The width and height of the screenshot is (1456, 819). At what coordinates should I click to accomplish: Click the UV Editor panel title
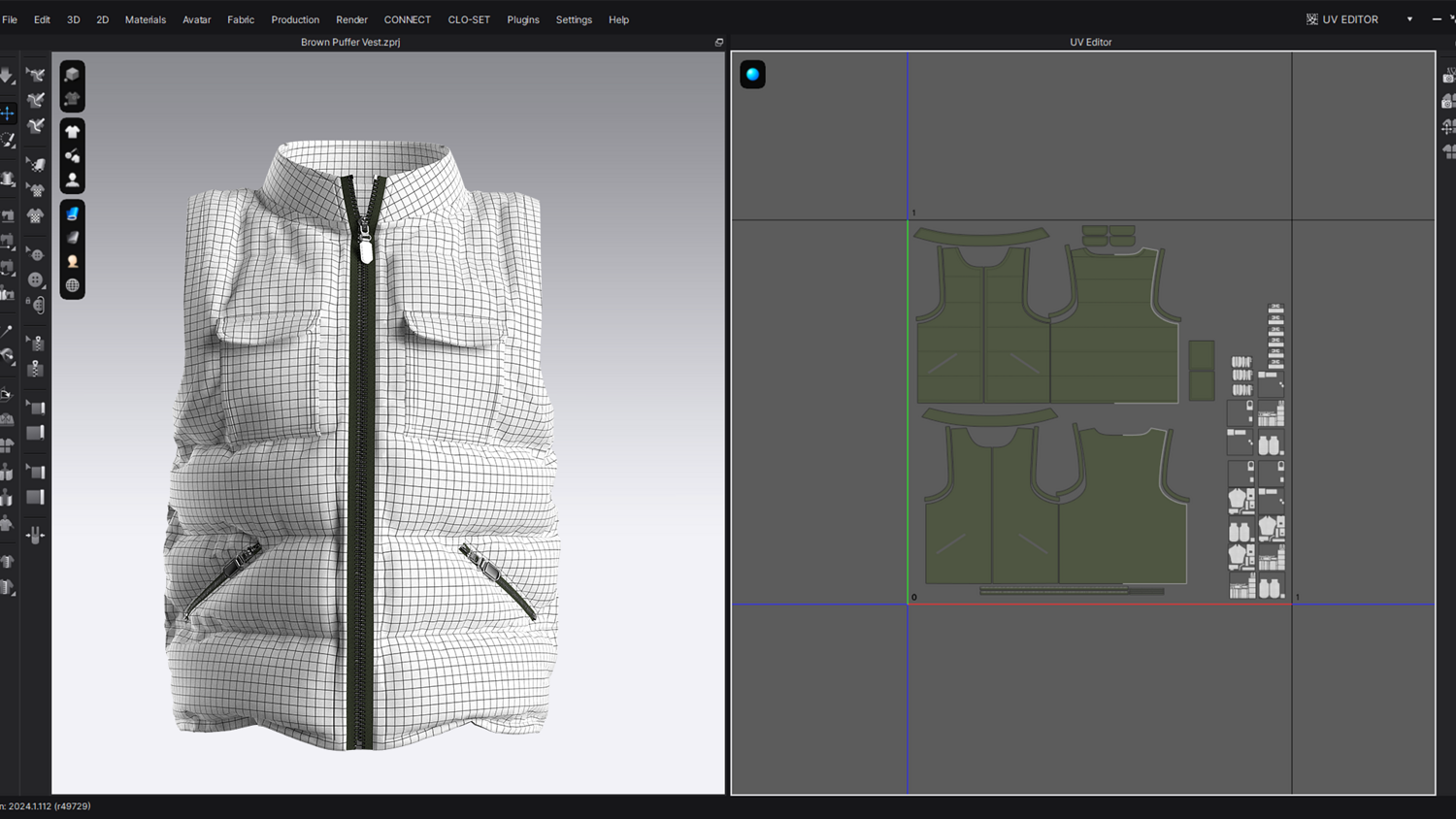click(1091, 43)
